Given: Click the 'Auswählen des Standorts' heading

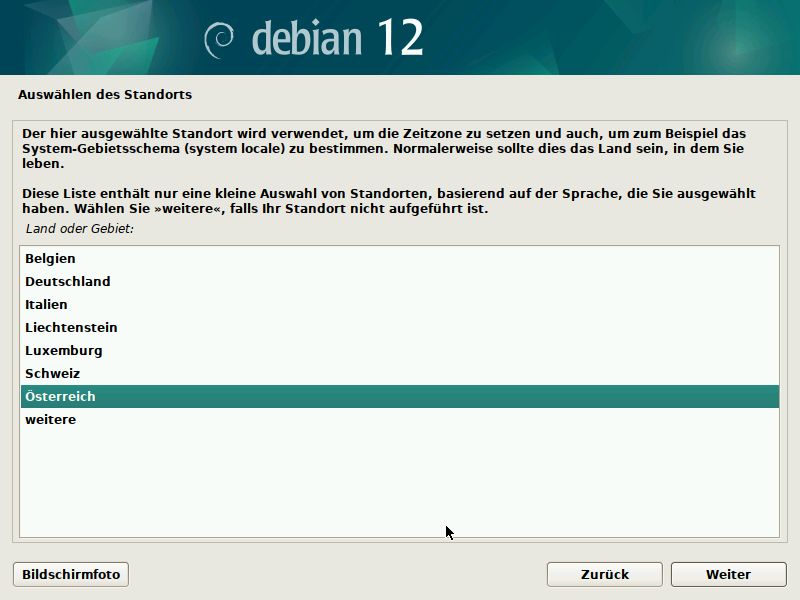Looking at the screenshot, I should 105,95.
